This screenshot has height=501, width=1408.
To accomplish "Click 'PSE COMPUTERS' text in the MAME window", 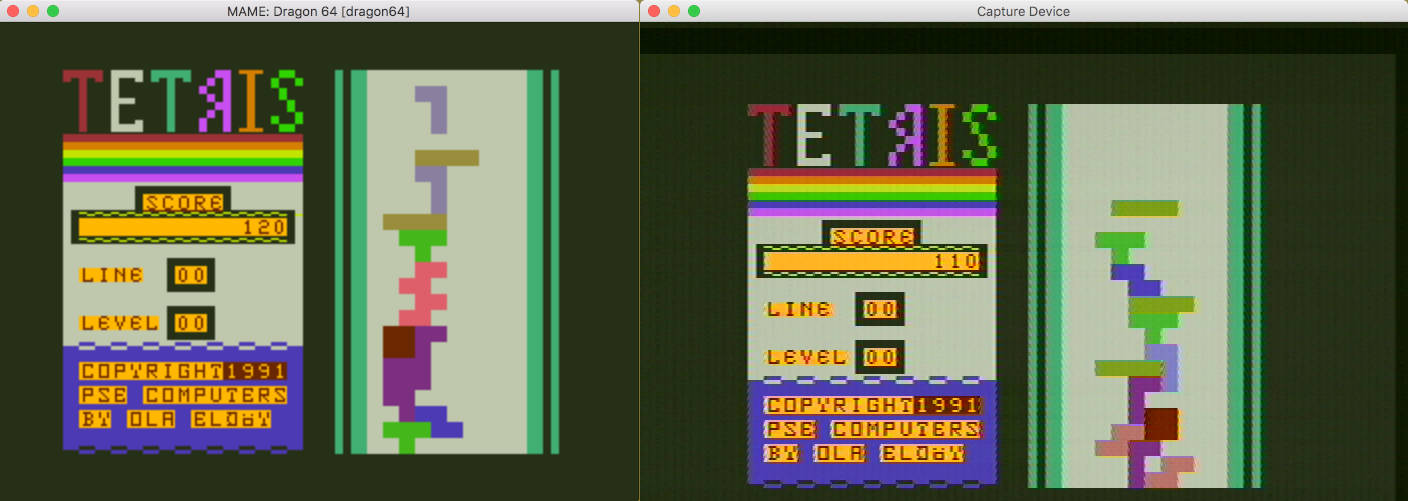I will [183, 395].
